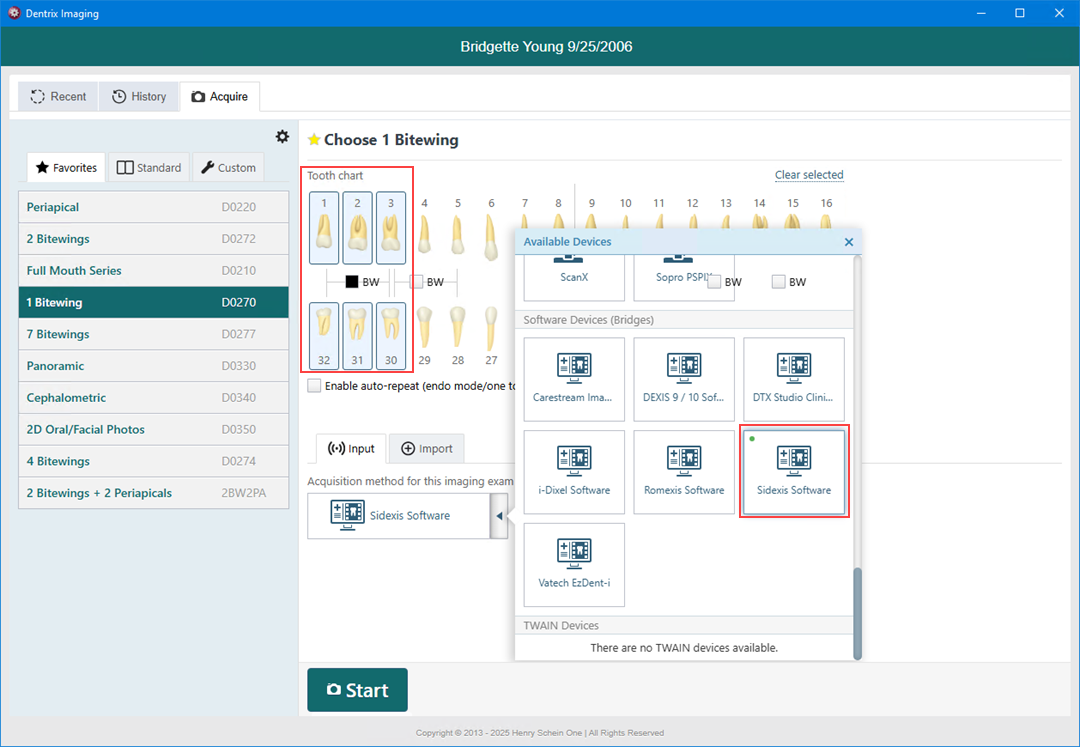
Task: Choose the Sidexis Software device tile
Action: [794, 471]
